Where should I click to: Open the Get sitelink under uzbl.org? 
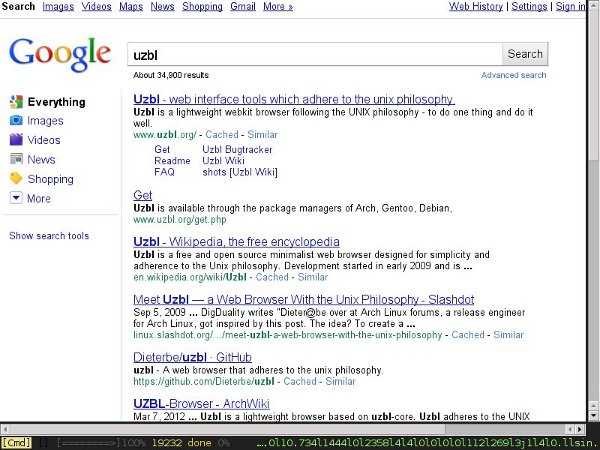coord(162,149)
